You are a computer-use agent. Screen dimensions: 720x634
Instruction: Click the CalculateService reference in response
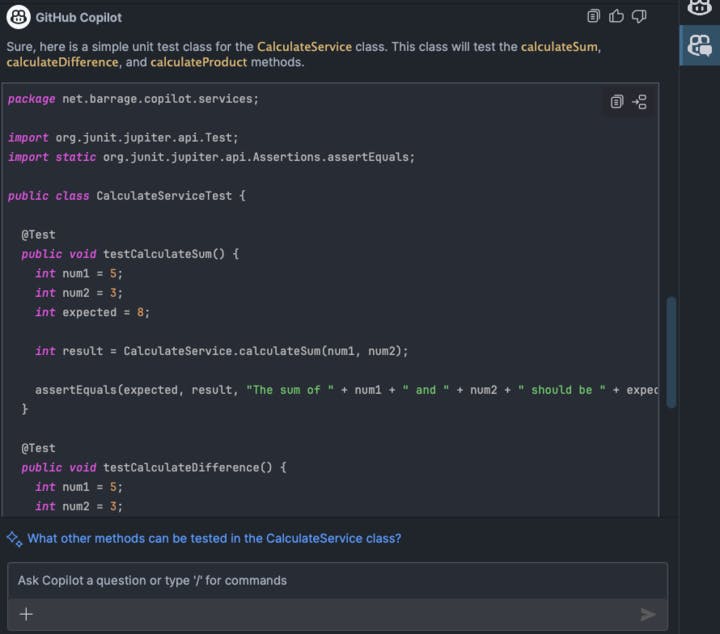click(x=304, y=47)
